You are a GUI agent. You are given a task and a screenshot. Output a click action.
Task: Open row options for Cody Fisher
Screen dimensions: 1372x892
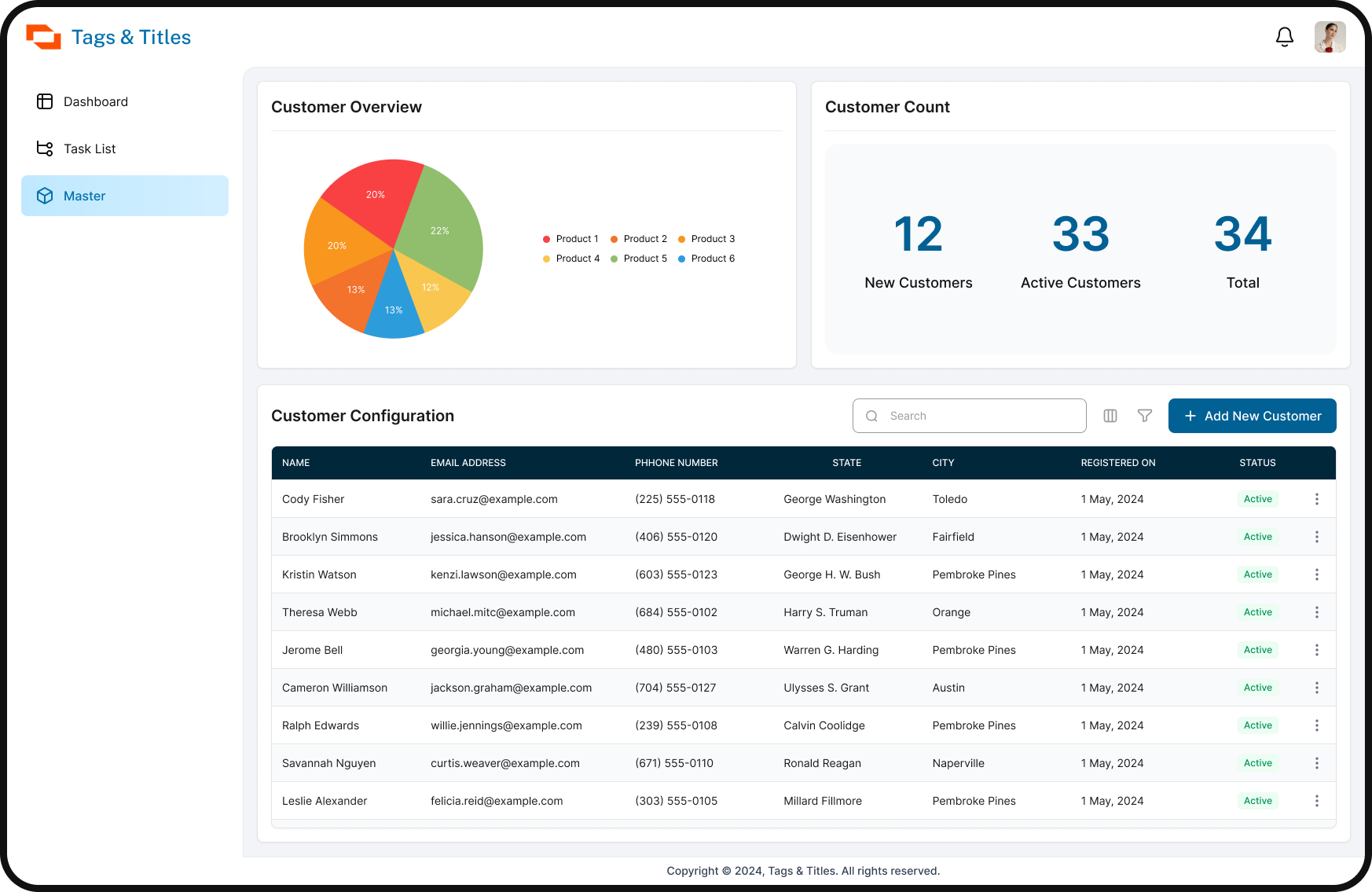(1316, 499)
